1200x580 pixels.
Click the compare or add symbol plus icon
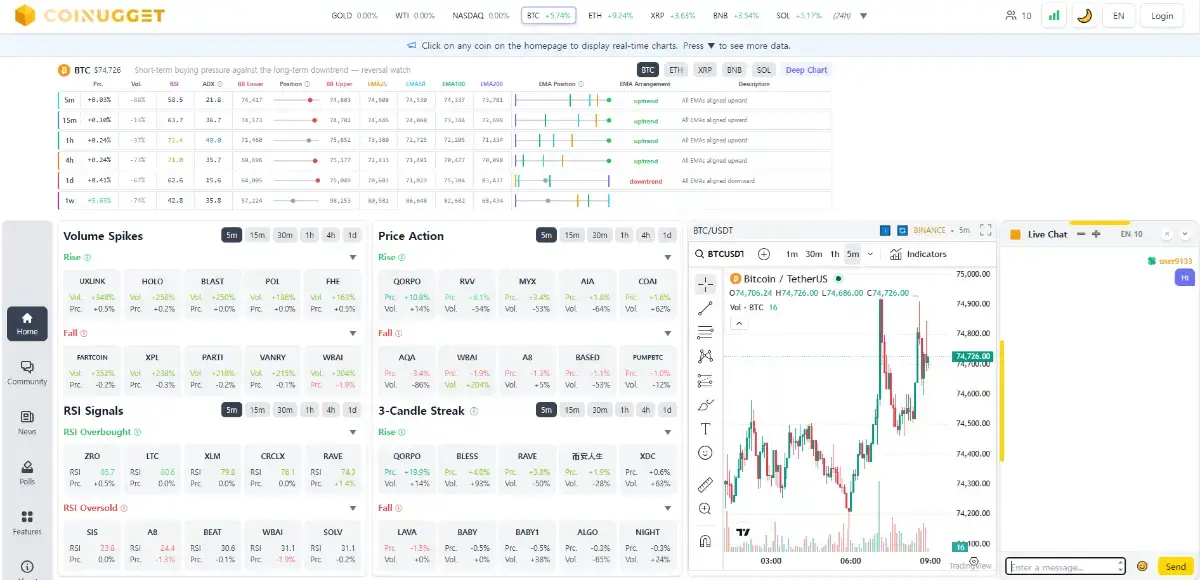pyautogui.click(x=764, y=254)
